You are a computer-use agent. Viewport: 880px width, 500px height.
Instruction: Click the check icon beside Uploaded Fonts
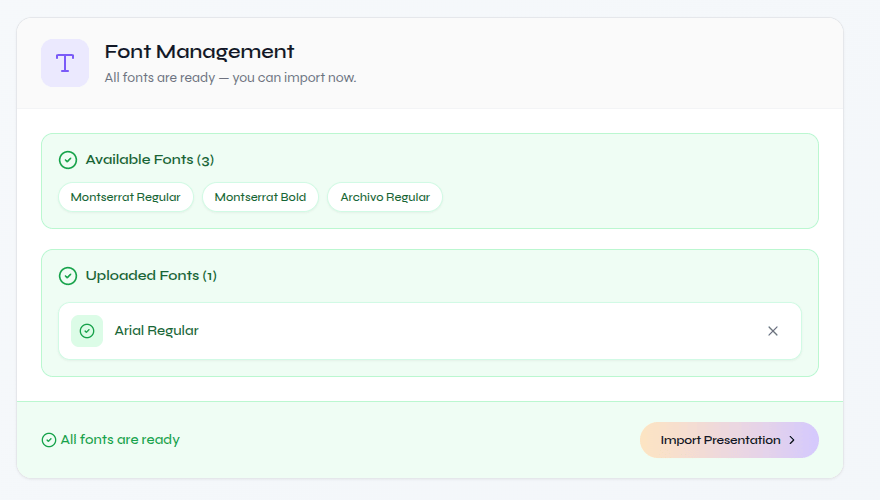pyautogui.click(x=68, y=276)
